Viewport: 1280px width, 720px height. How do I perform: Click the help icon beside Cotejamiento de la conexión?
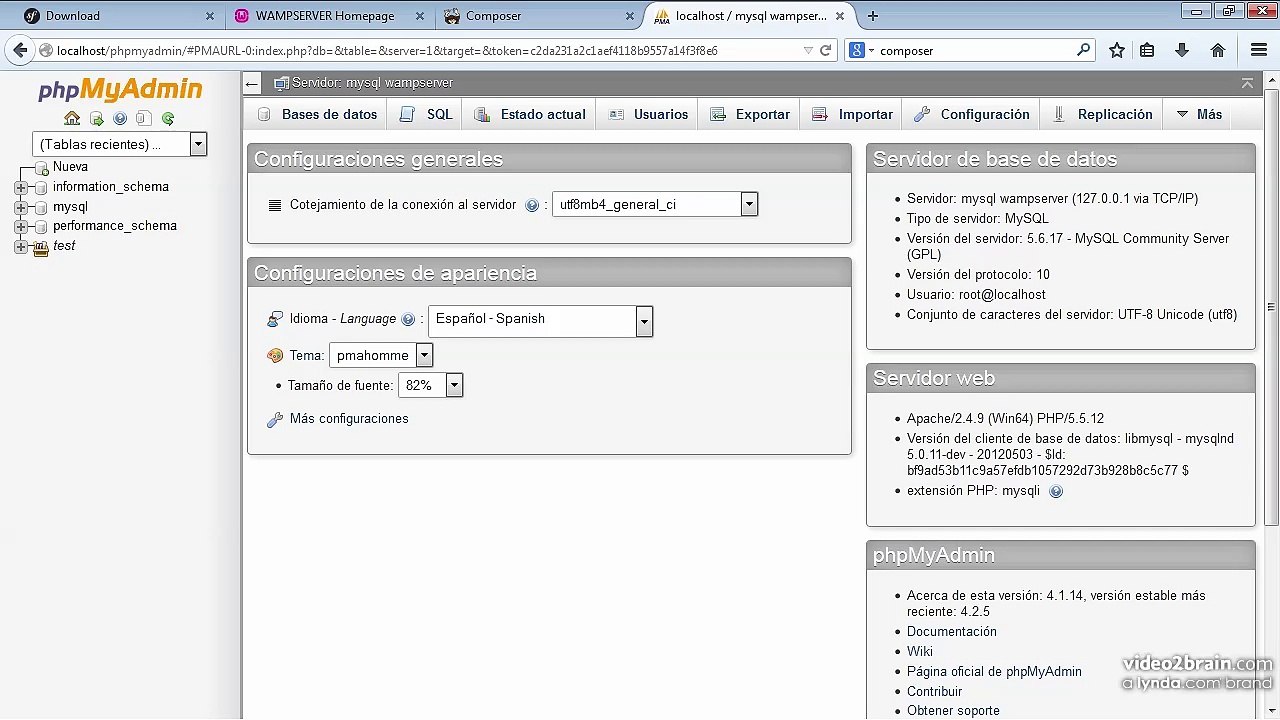532,205
